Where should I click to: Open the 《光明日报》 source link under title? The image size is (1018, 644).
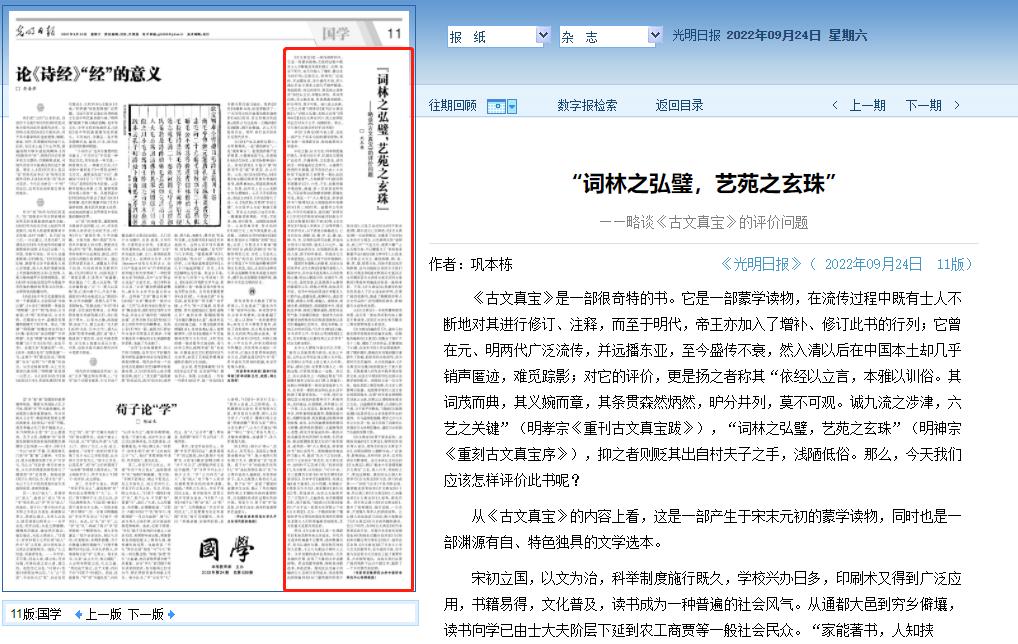[761, 264]
